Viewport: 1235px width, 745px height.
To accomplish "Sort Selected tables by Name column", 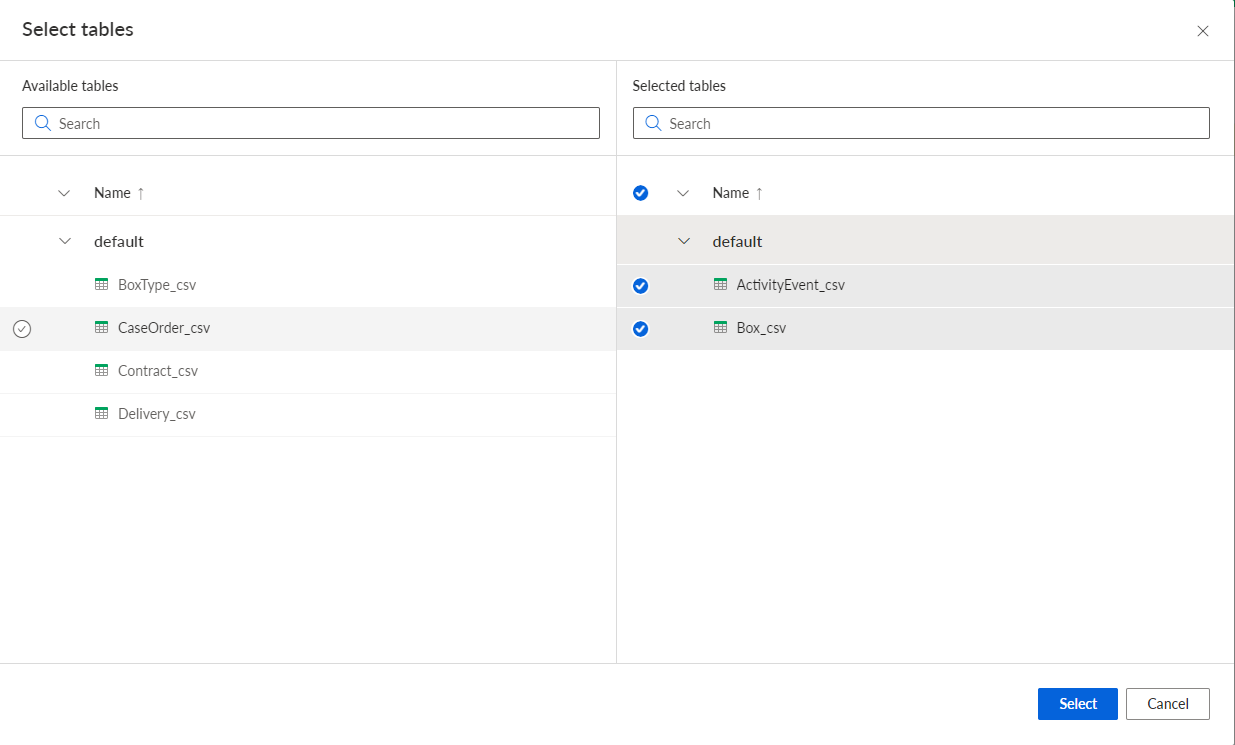I will (x=738, y=193).
